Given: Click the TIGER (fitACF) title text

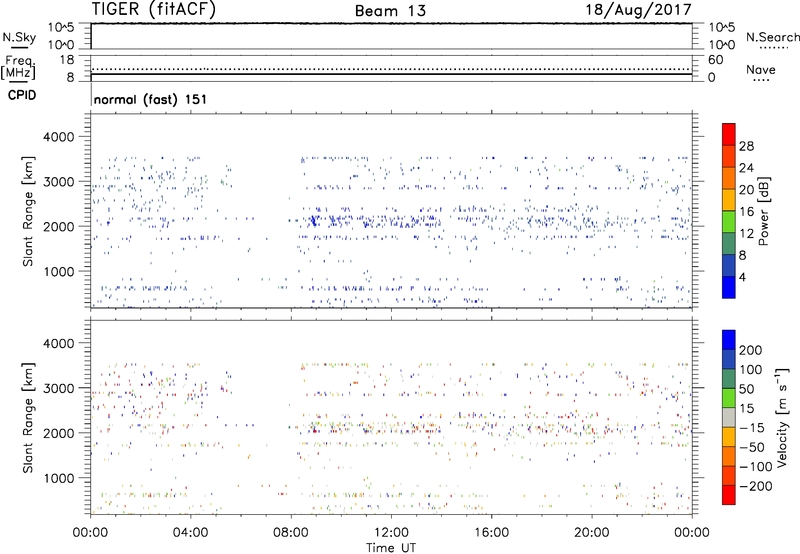Looking at the screenshot, I should point(154,9).
